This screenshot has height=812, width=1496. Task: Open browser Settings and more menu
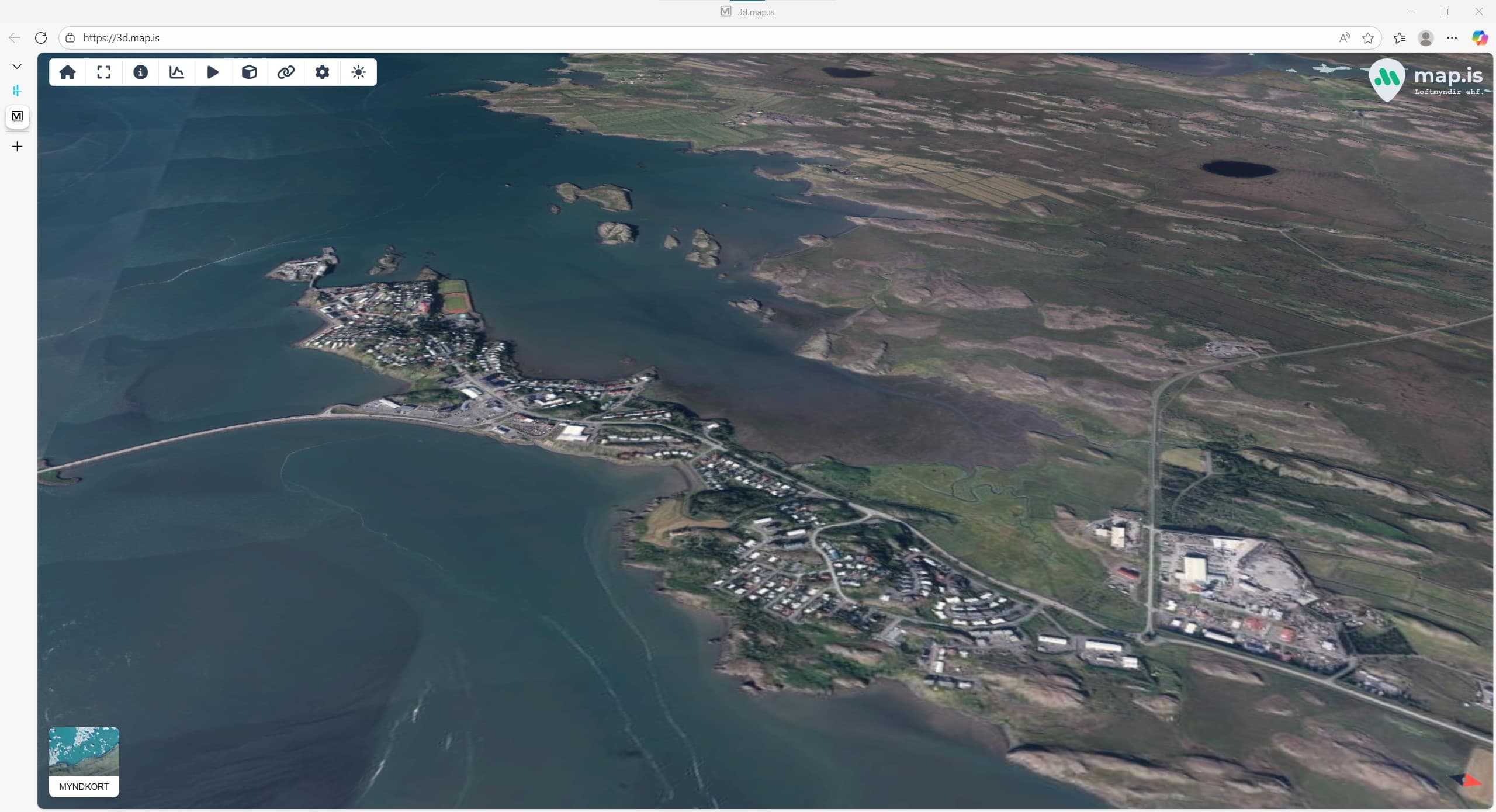pyautogui.click(x=1452, y=38)
